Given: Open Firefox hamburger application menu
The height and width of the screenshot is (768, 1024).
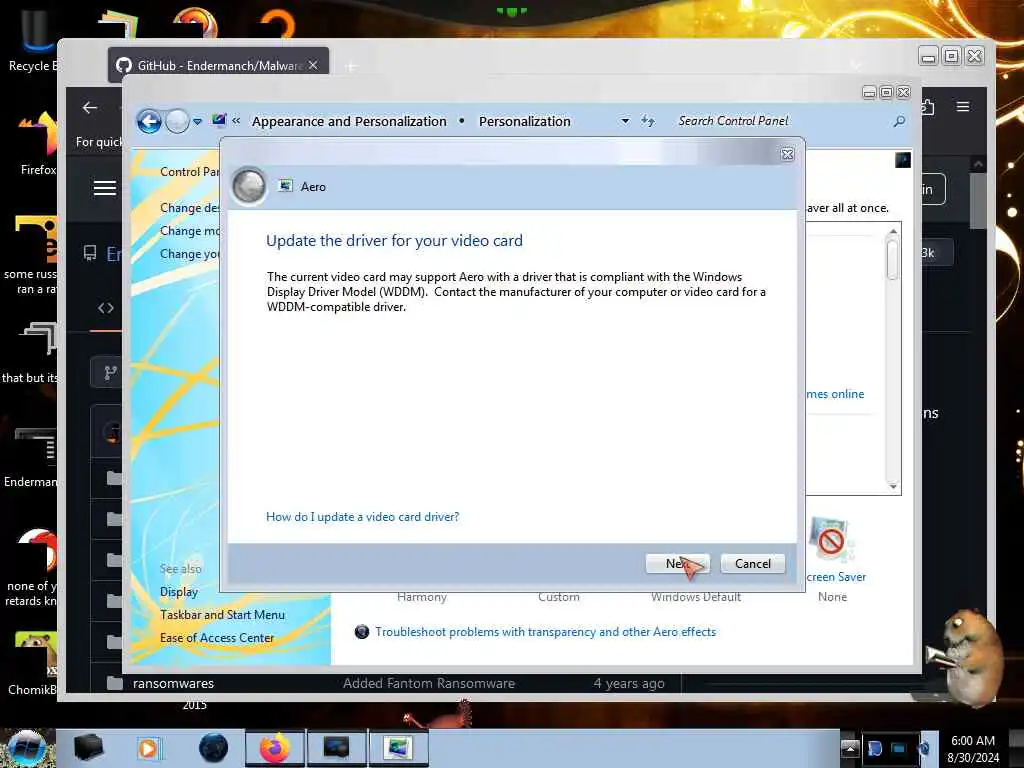Looking at the screenshot, I should (x=963, y=106).
